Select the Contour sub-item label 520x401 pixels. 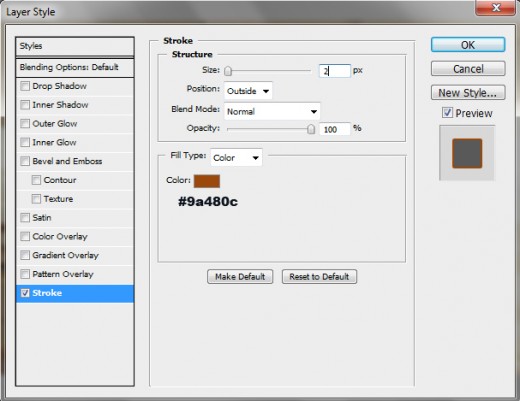[60, 180]
